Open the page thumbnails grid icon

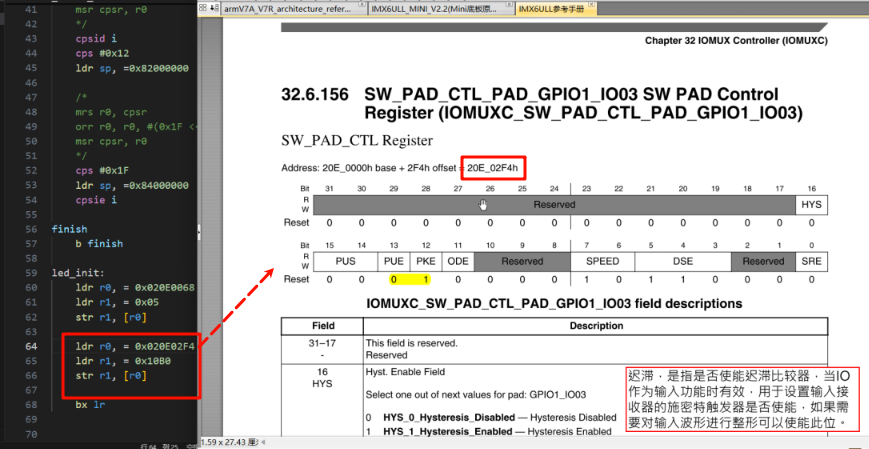coord(203,8)
